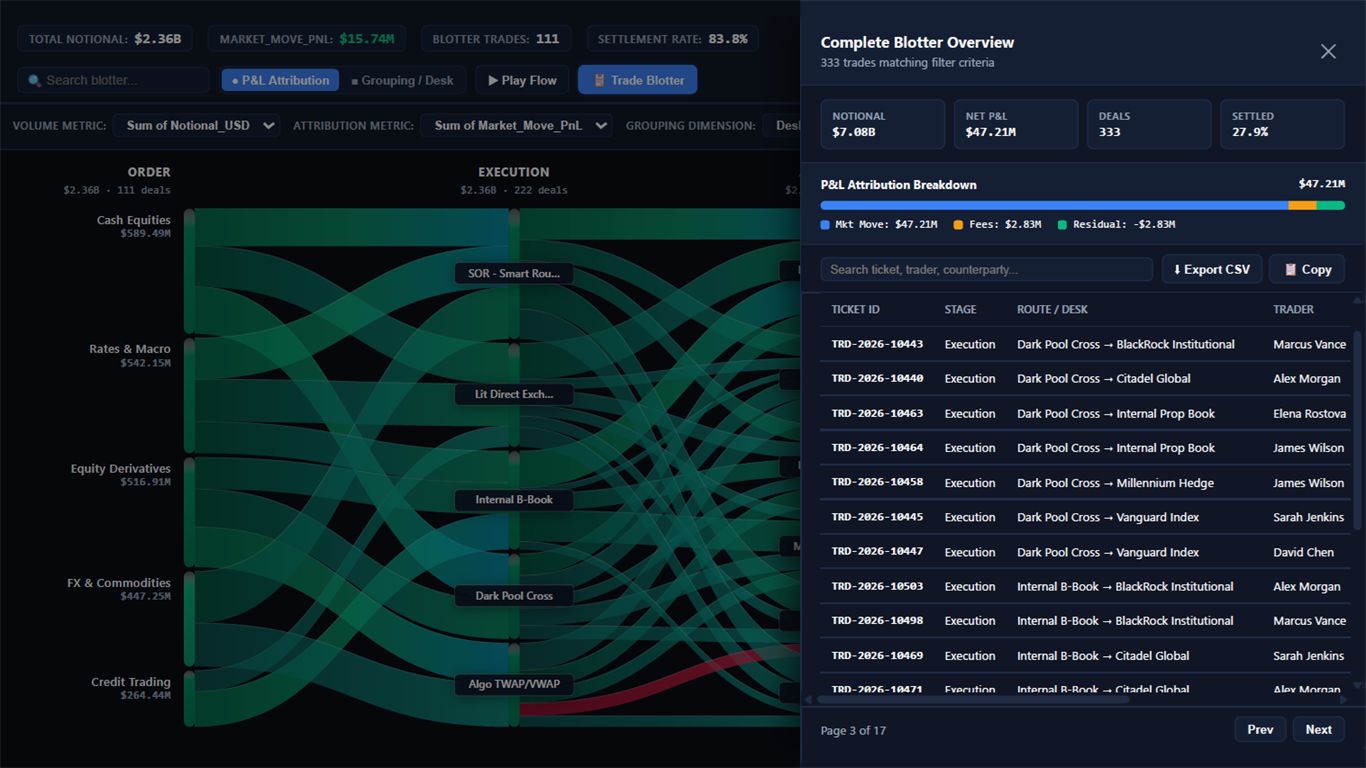Select ticket TRD-2026-10463 row
Screen dimensions: 1366x768
click(1083, 413)
